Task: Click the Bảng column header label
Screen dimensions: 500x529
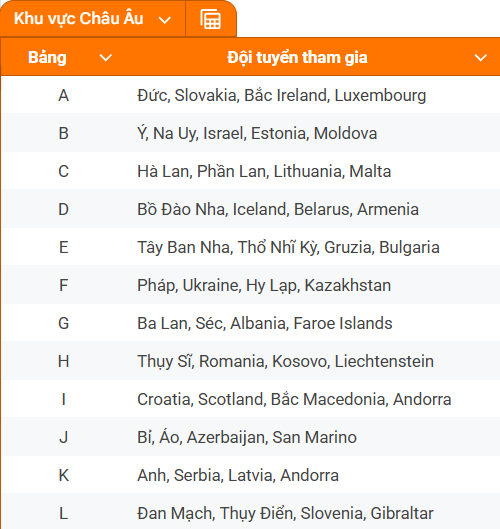Action: click(47, 57)
